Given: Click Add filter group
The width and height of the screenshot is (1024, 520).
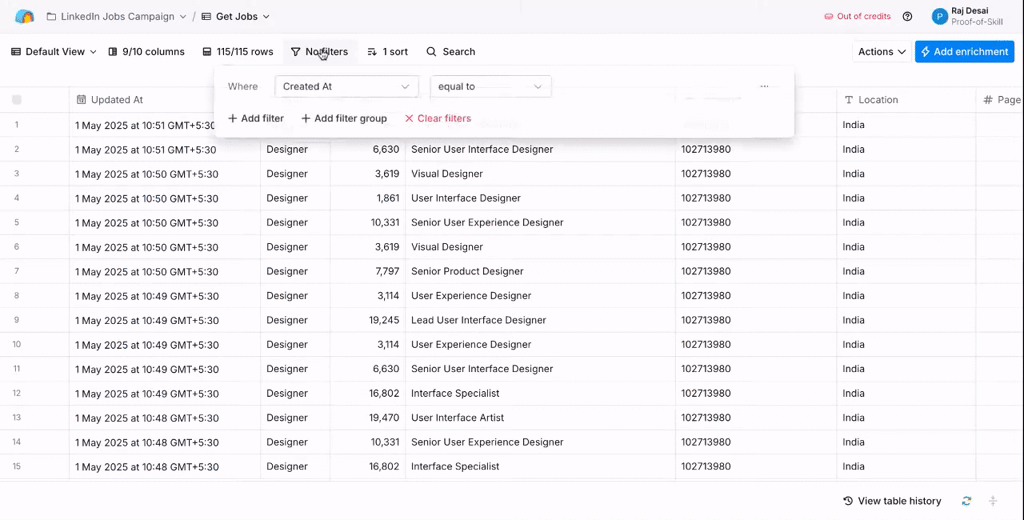Looking at the screenshot, I should [344, 118].
